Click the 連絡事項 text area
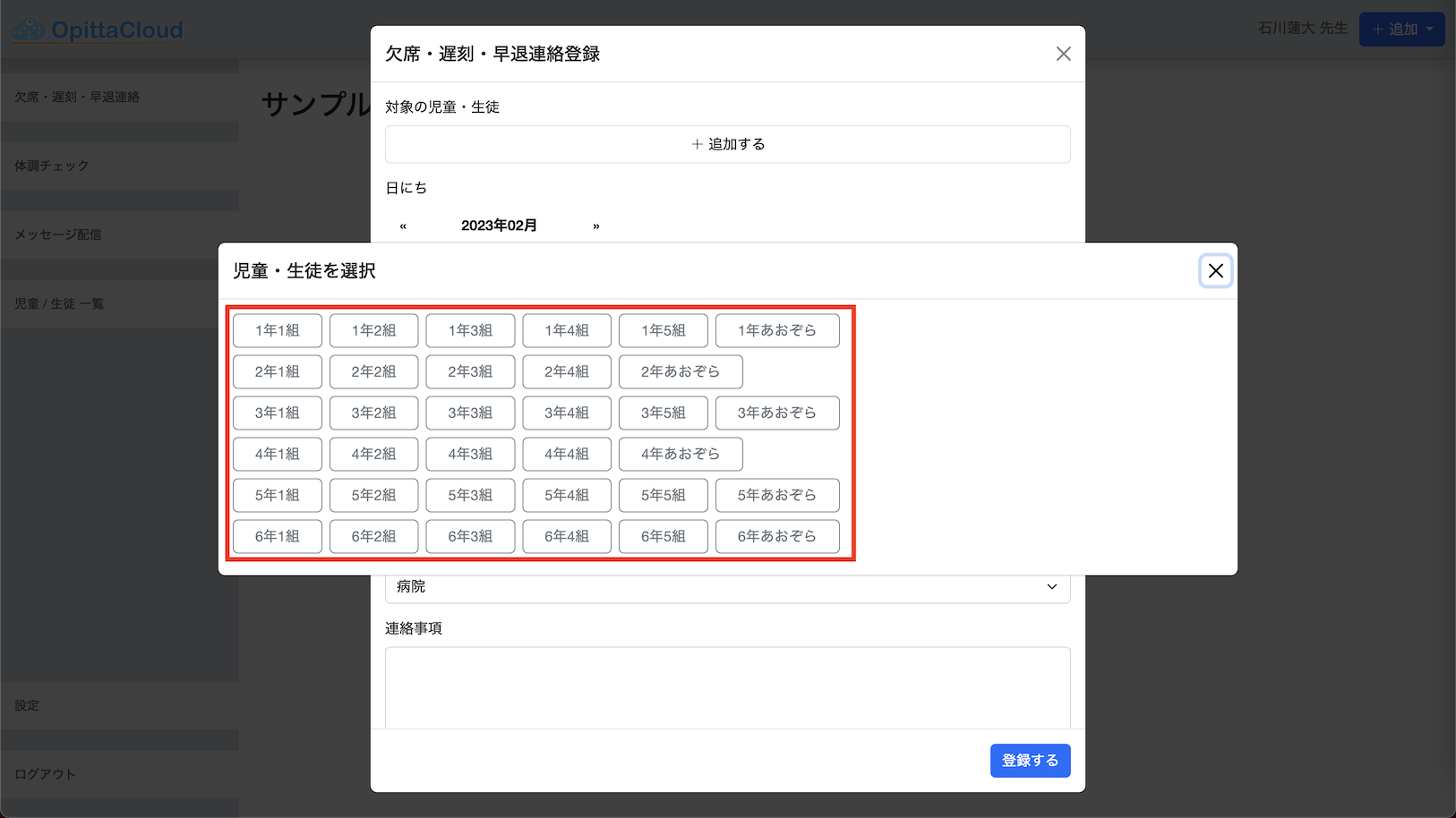 point(728,687)
